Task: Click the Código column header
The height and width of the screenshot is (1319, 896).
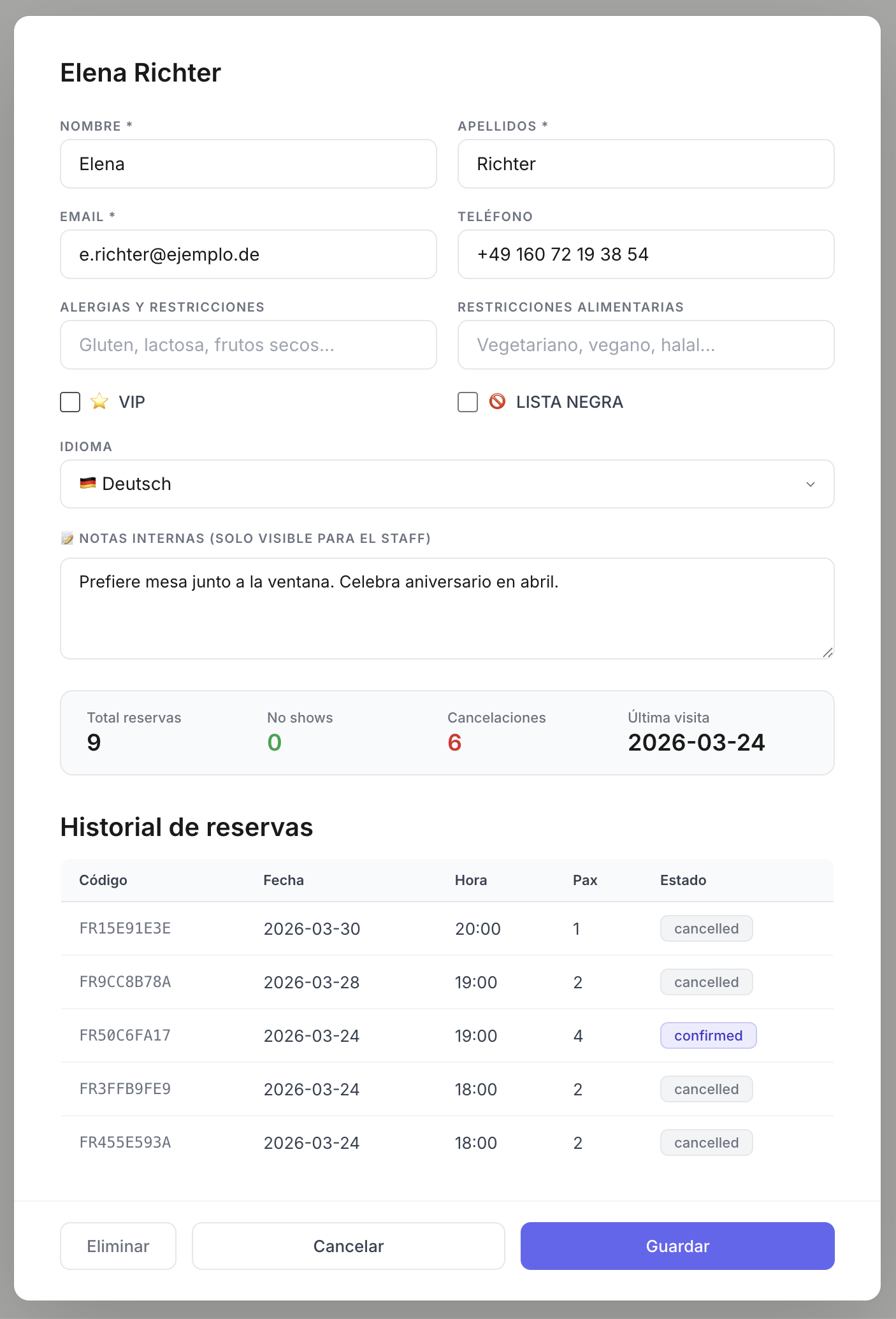Action: point(103,880)
